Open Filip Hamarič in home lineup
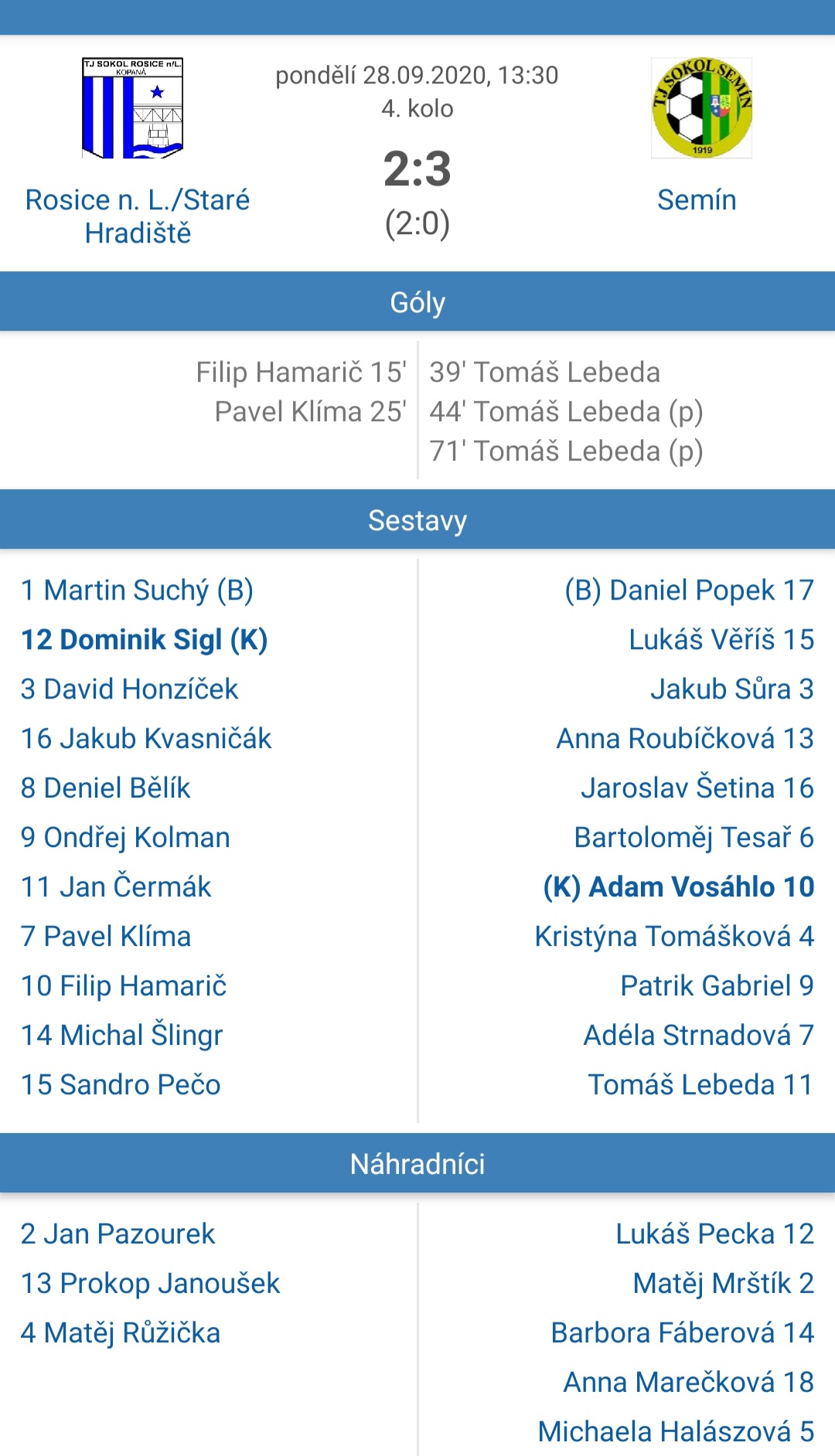Viewport: 835px width, 1456px height. (x=124, y=986)
